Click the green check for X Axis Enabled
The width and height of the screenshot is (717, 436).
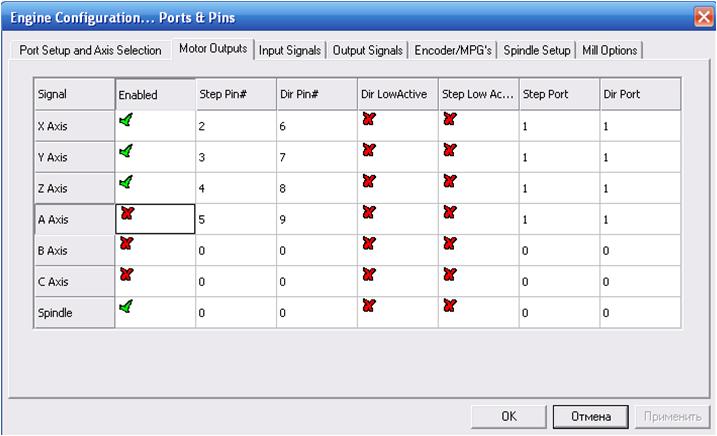point(125,121)
